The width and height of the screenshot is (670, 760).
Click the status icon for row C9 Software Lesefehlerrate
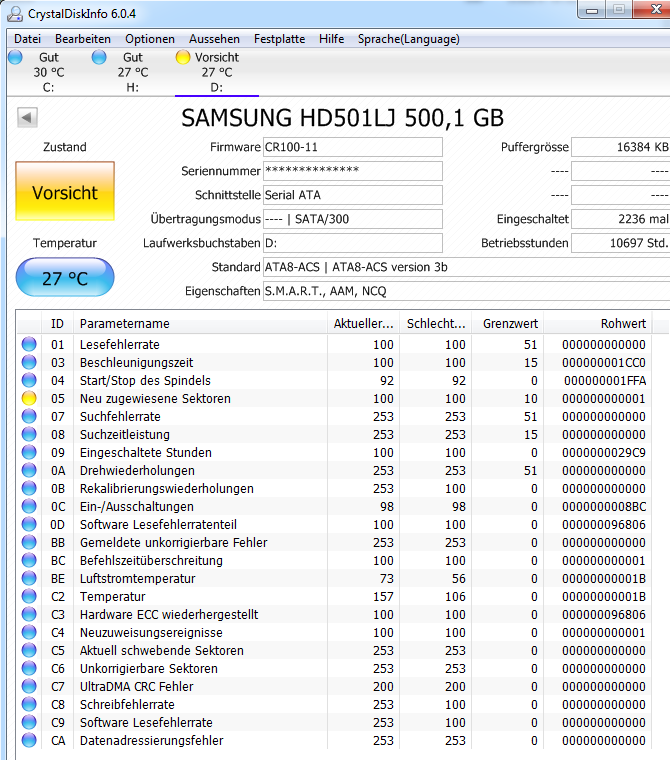[x=29, y=722]
